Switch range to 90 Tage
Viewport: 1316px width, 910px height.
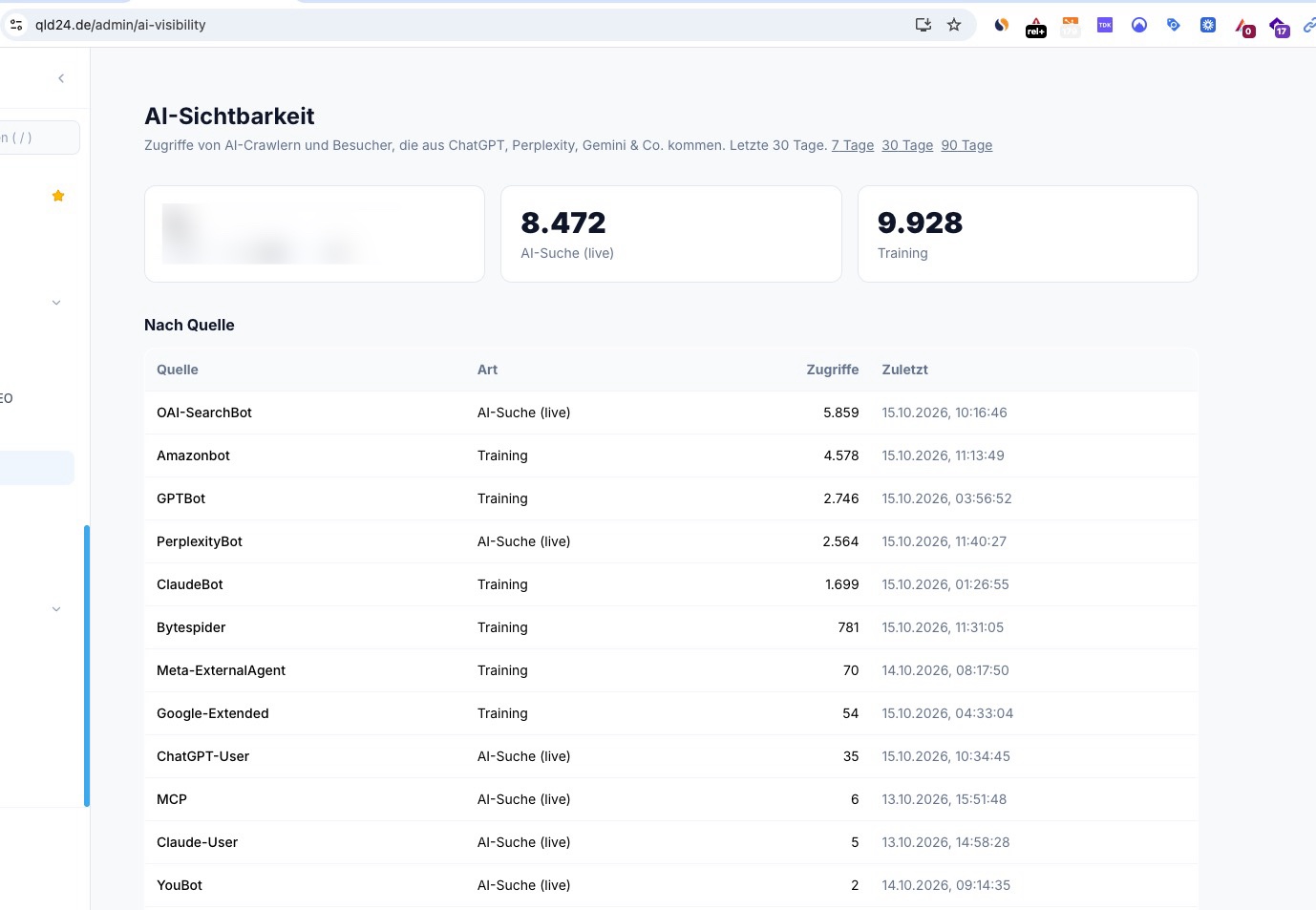click(966, 145)
